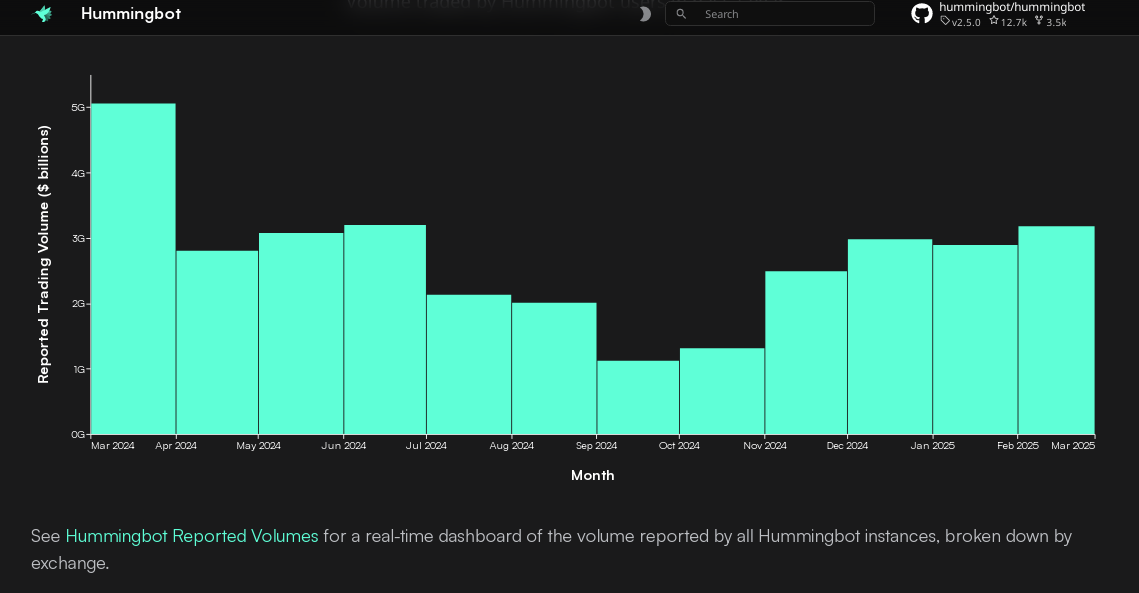This screenshot has height=593, width=1139.
Task: Click the Hummingbot site title text
Action: tap(131, 14)
